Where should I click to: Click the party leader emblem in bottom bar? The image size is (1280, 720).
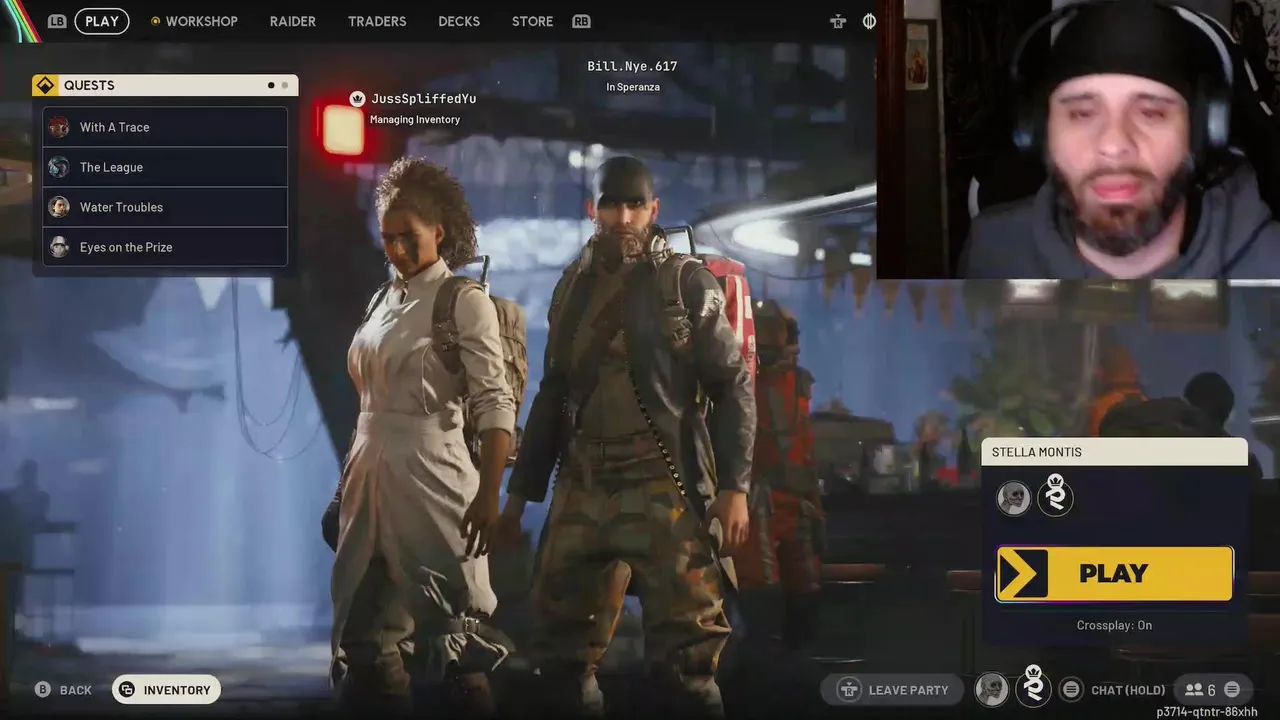coord(1034,686)
